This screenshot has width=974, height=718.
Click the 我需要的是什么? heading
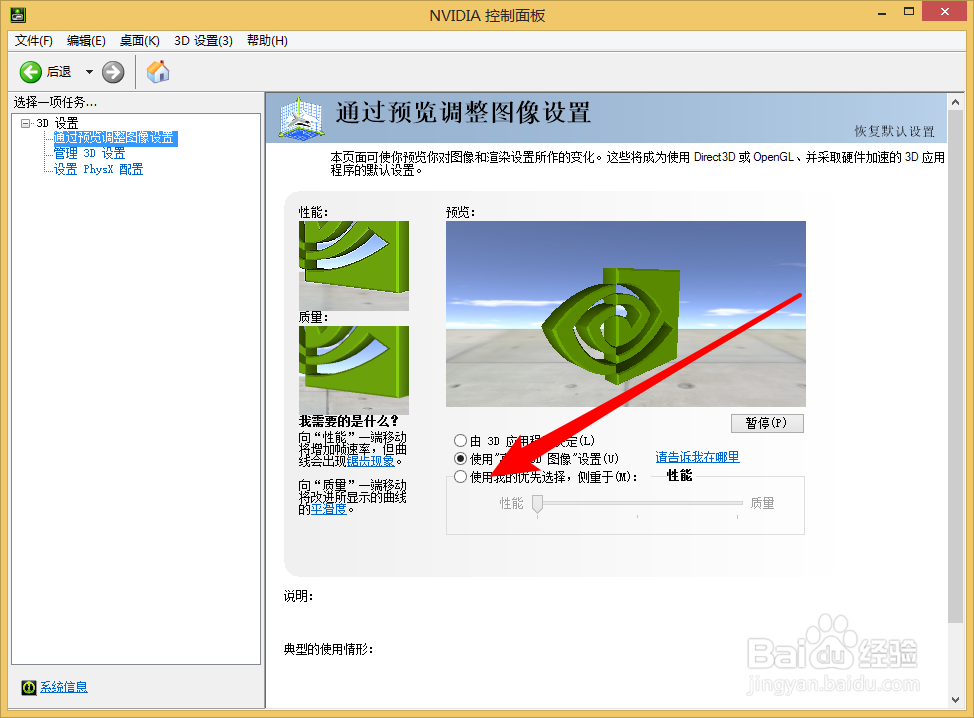click(348, 421)
